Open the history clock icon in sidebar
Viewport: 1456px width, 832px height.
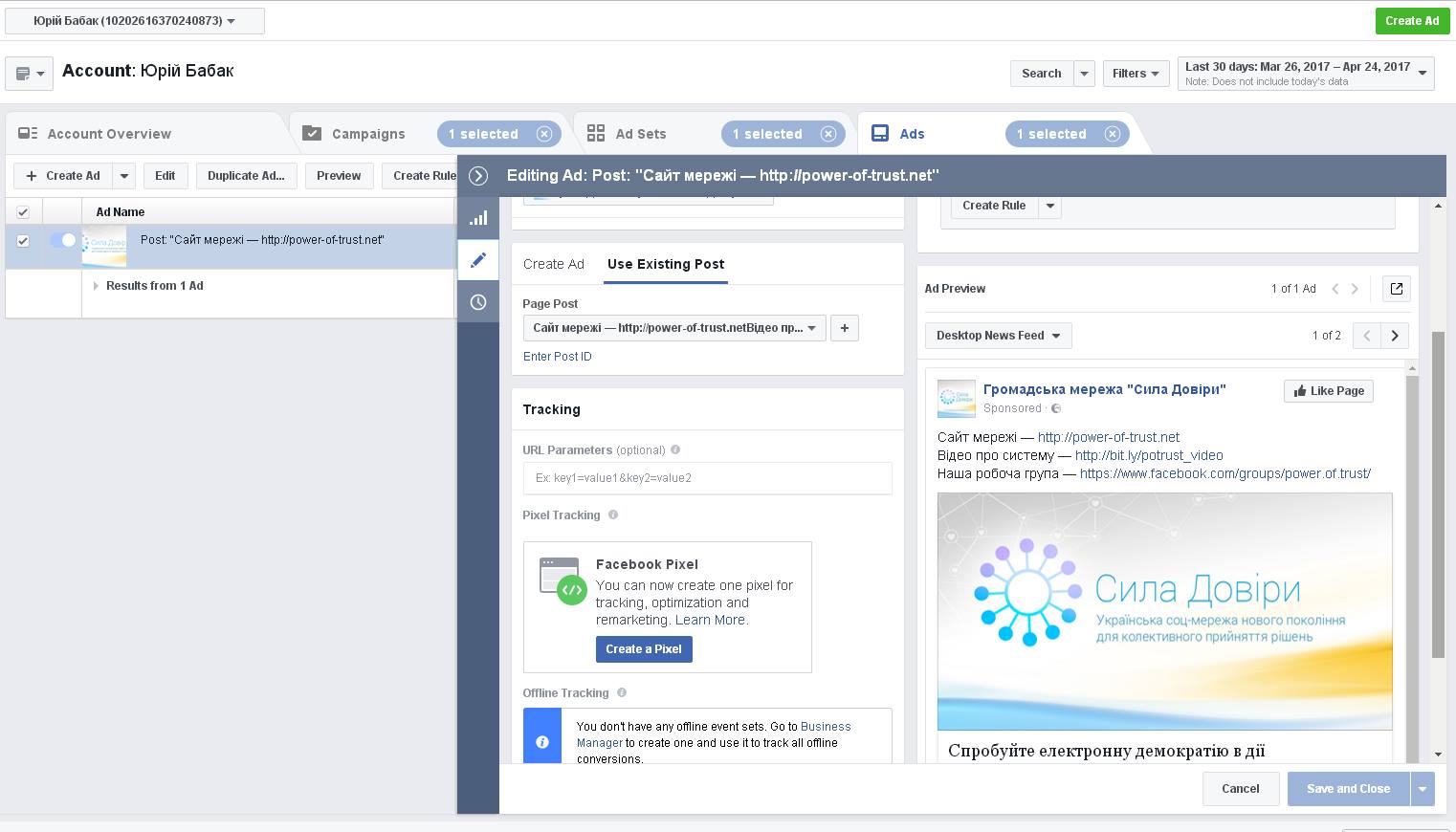[478, 302]
